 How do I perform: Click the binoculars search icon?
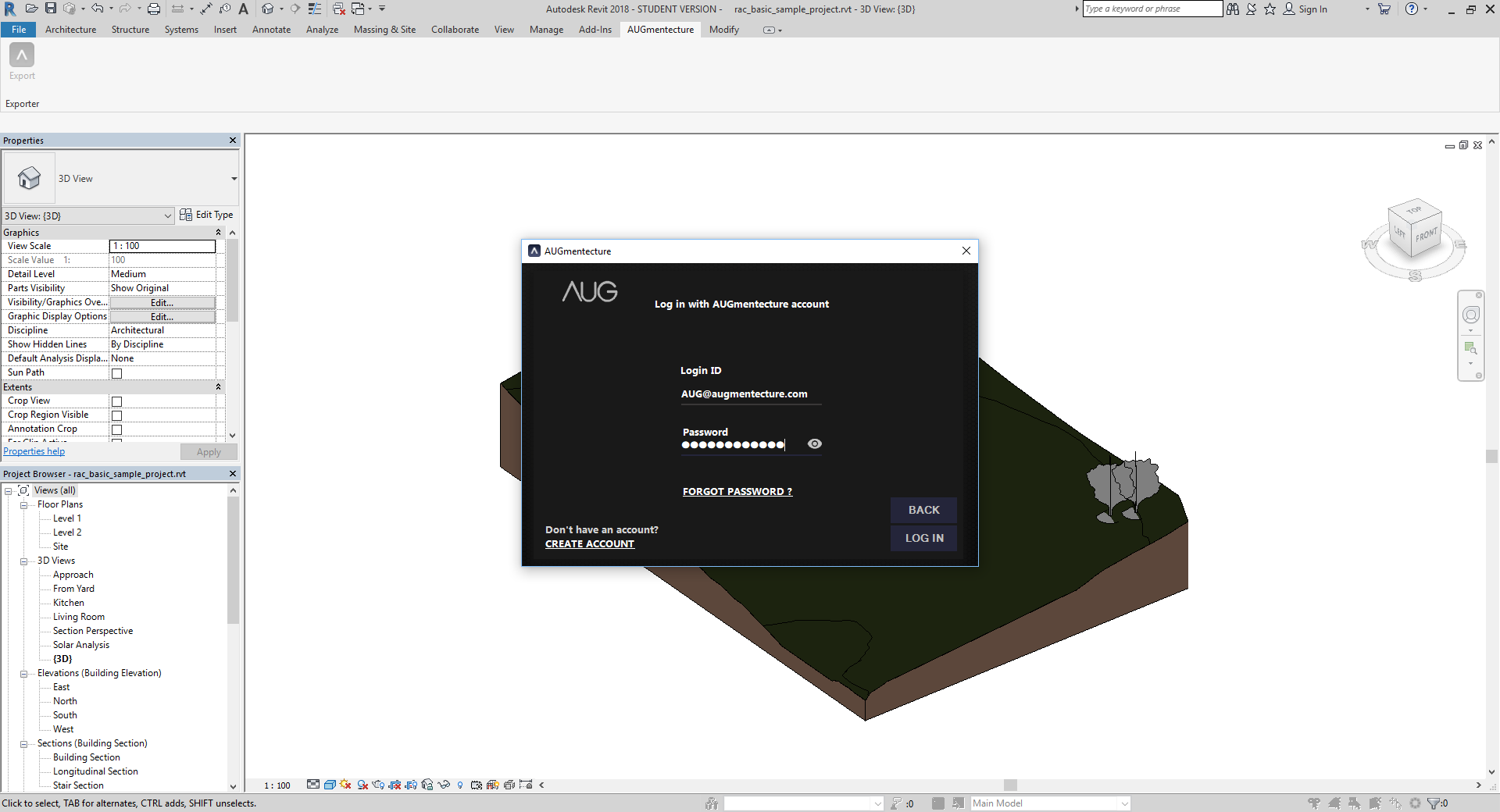pos(1233,9)
